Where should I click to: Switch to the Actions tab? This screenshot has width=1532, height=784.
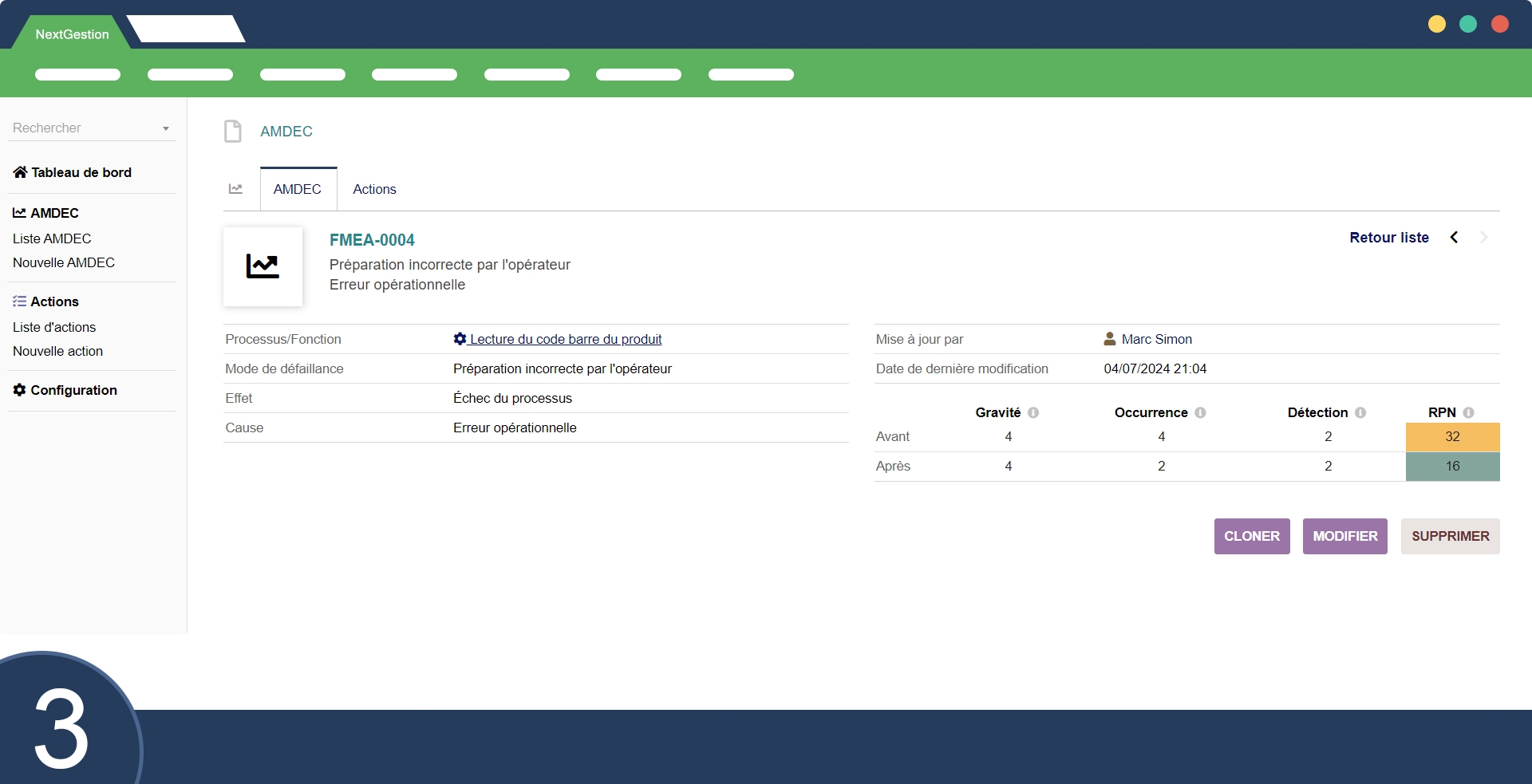click(x=374, y=189)
